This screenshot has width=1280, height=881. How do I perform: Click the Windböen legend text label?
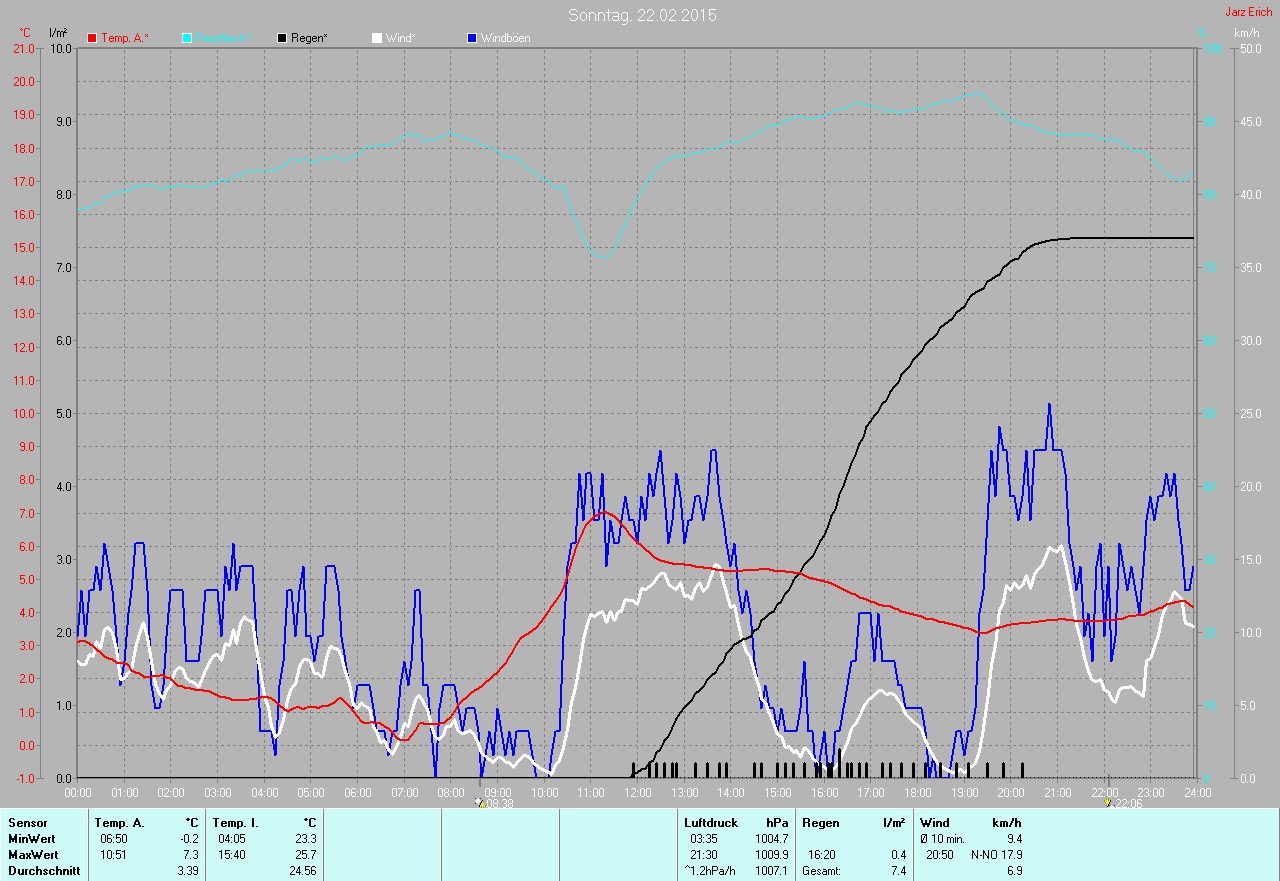506,38
